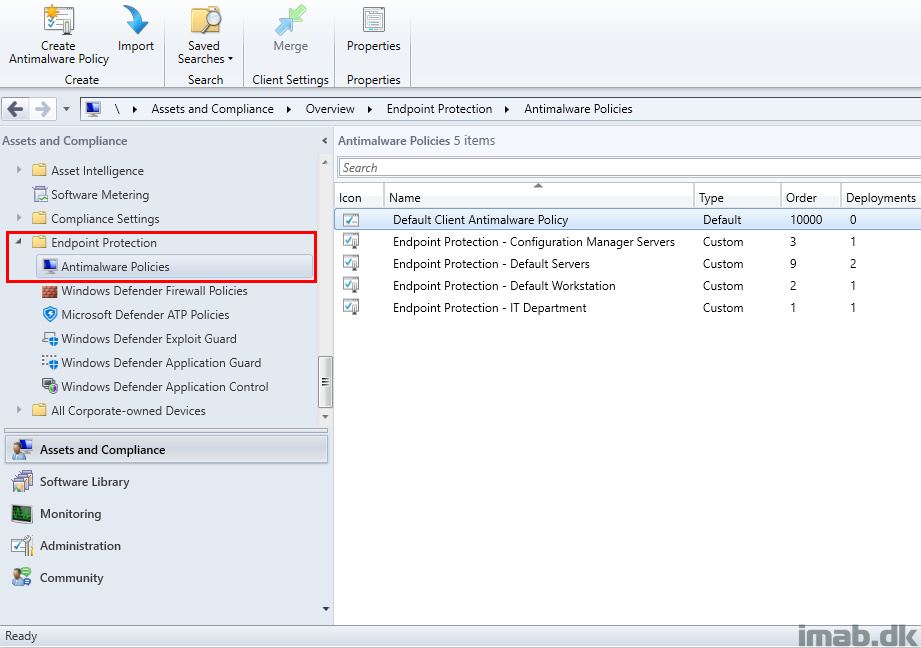The height and width of the screenshot is (648, 921).
Task: Click the Windows Defender Application Guard icon
Action: click(50, 362)
